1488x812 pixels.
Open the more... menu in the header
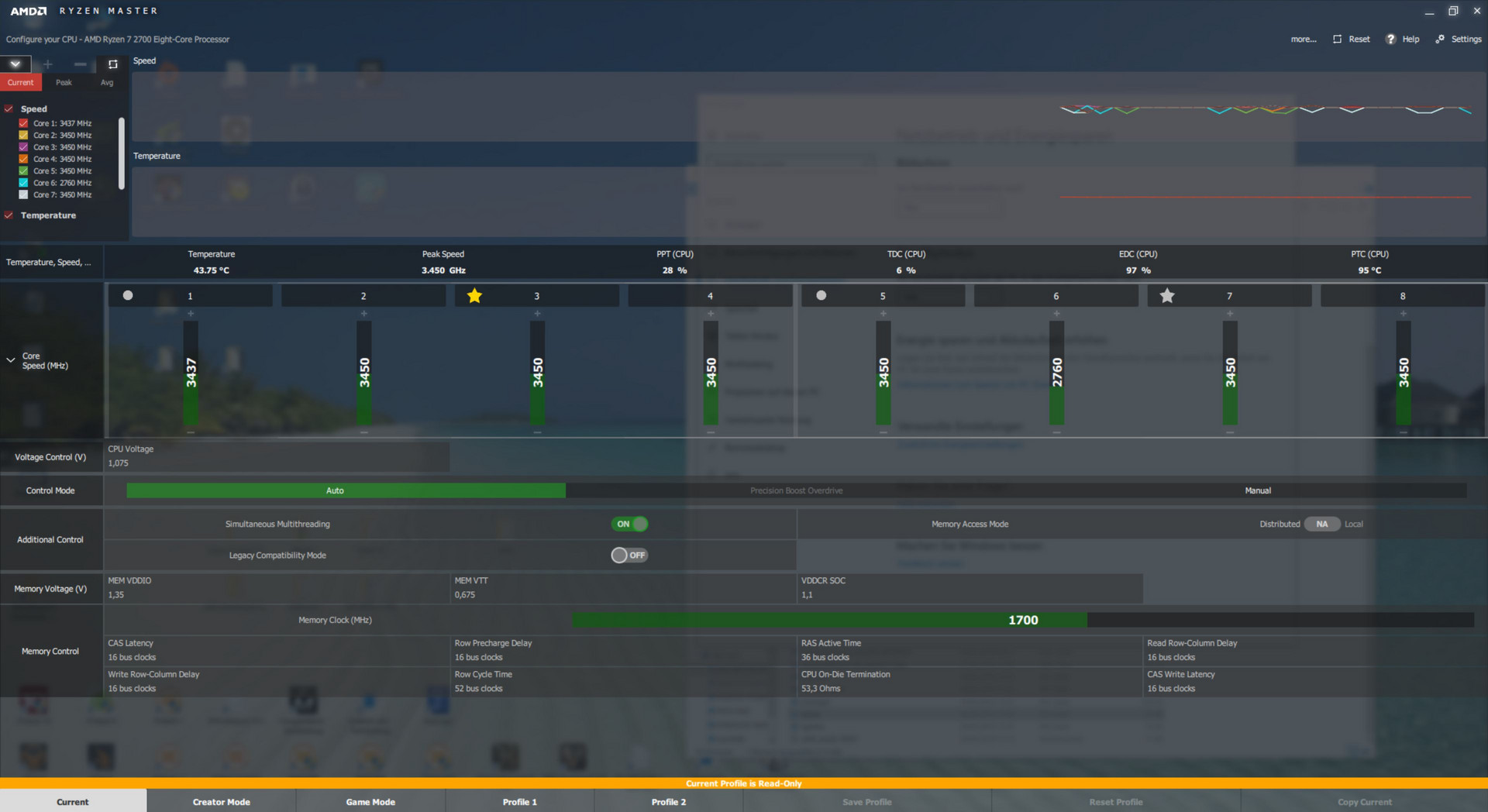point(1304,39)
